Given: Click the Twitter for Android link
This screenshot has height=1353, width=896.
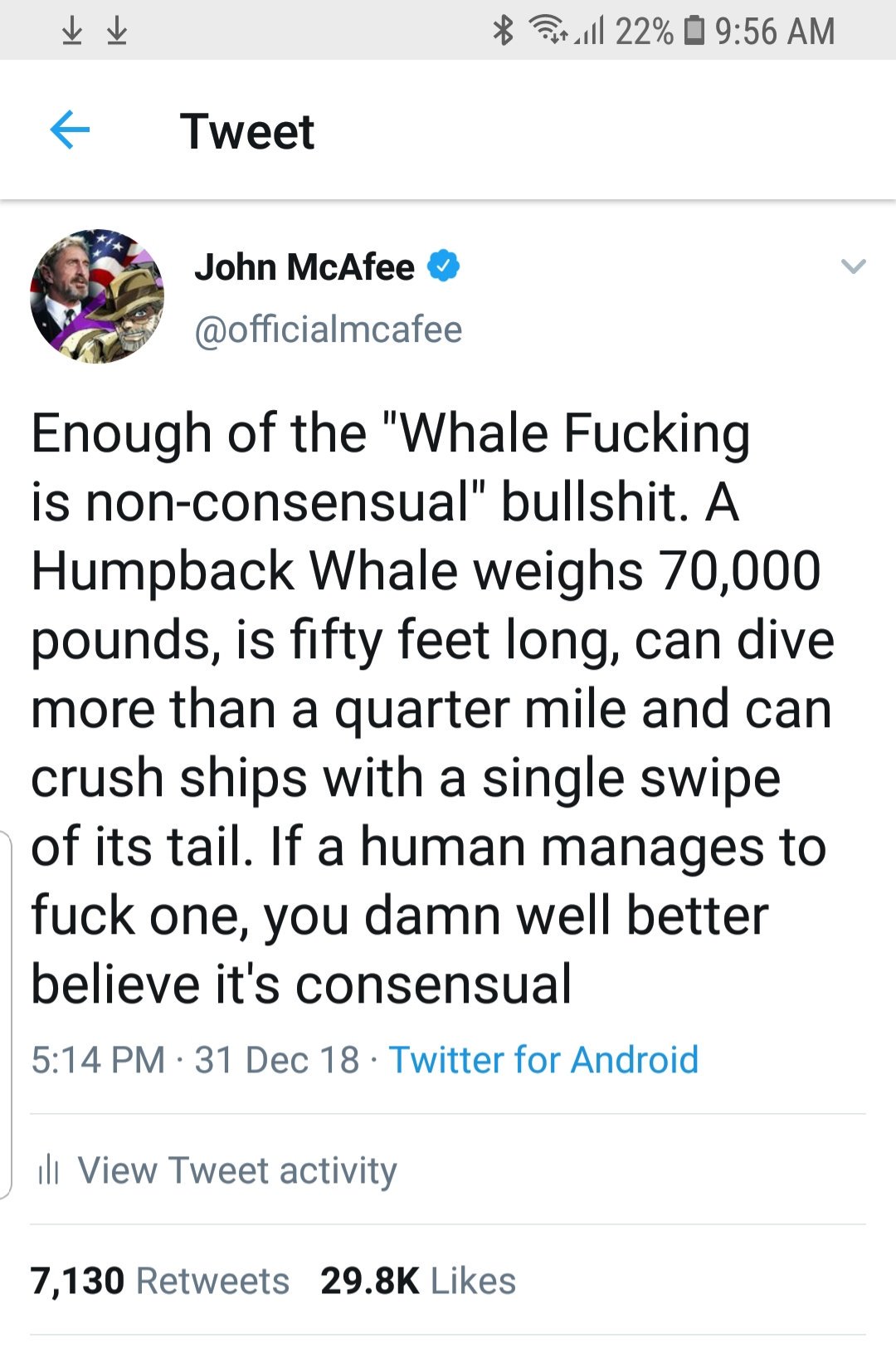Looking at the screenshot, I should click(543, 1060).
